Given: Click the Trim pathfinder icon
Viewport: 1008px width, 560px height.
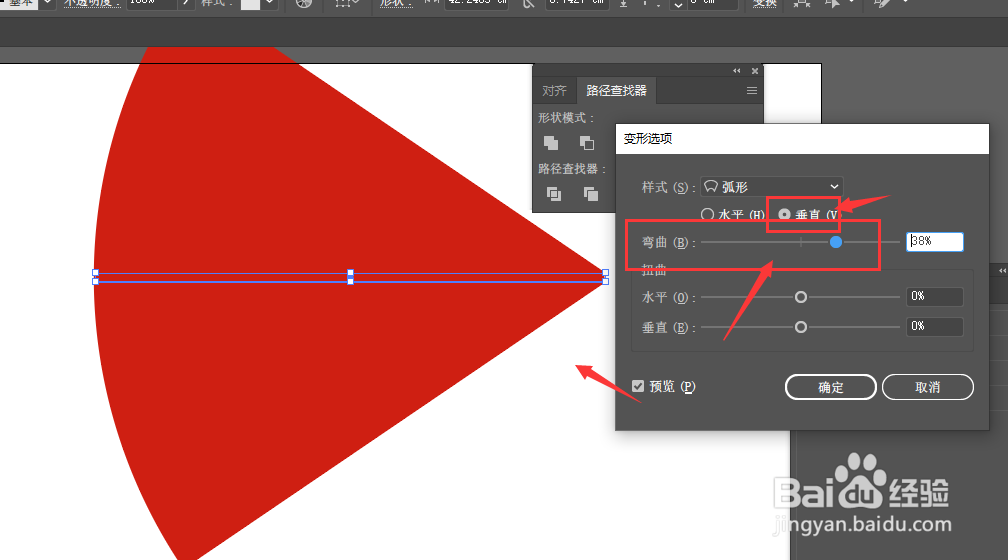Looking at the screenshot, I should click(590, 194).
